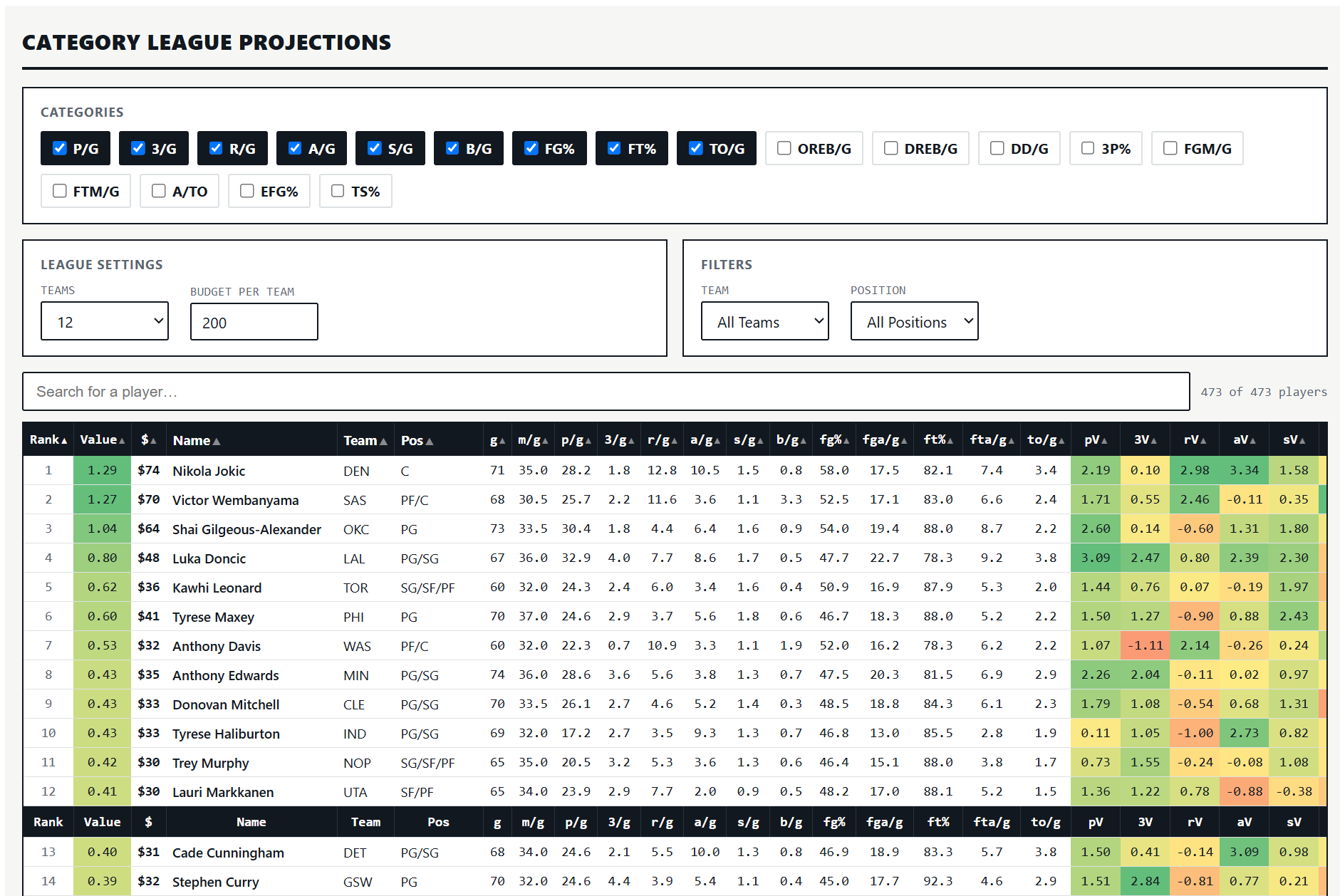This screenshot has width=1340, height=896.
Task: Select Kawhi Leonard in the table
Action: [217, 588]
